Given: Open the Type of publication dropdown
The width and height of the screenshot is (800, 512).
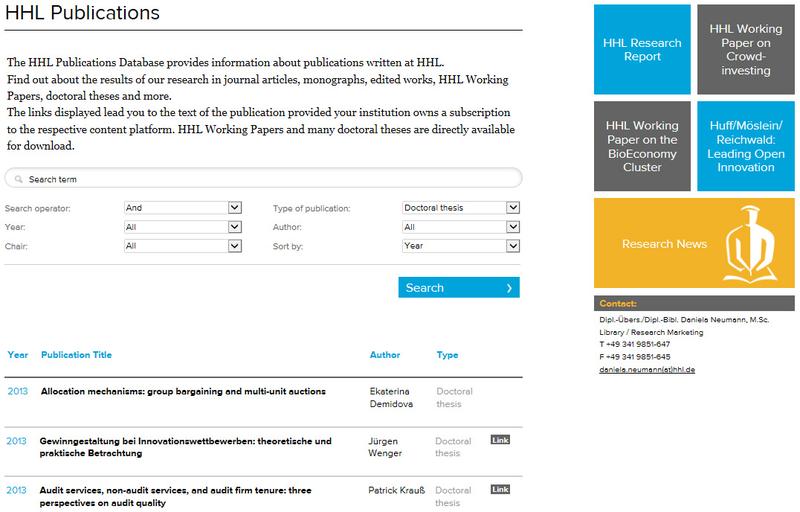Looking at the screenshot, I should pos(461,208).
